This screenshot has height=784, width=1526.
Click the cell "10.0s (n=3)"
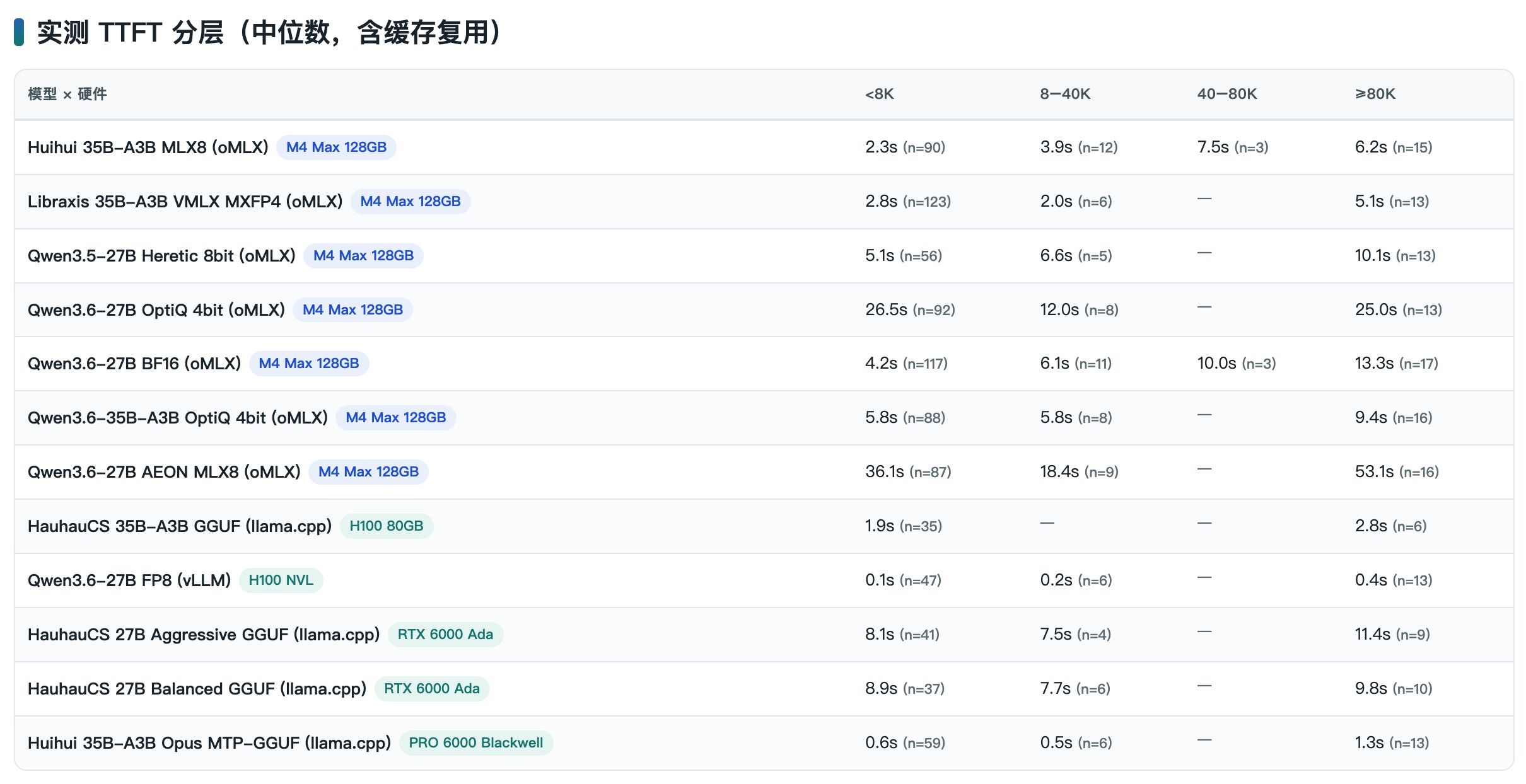1237,364
